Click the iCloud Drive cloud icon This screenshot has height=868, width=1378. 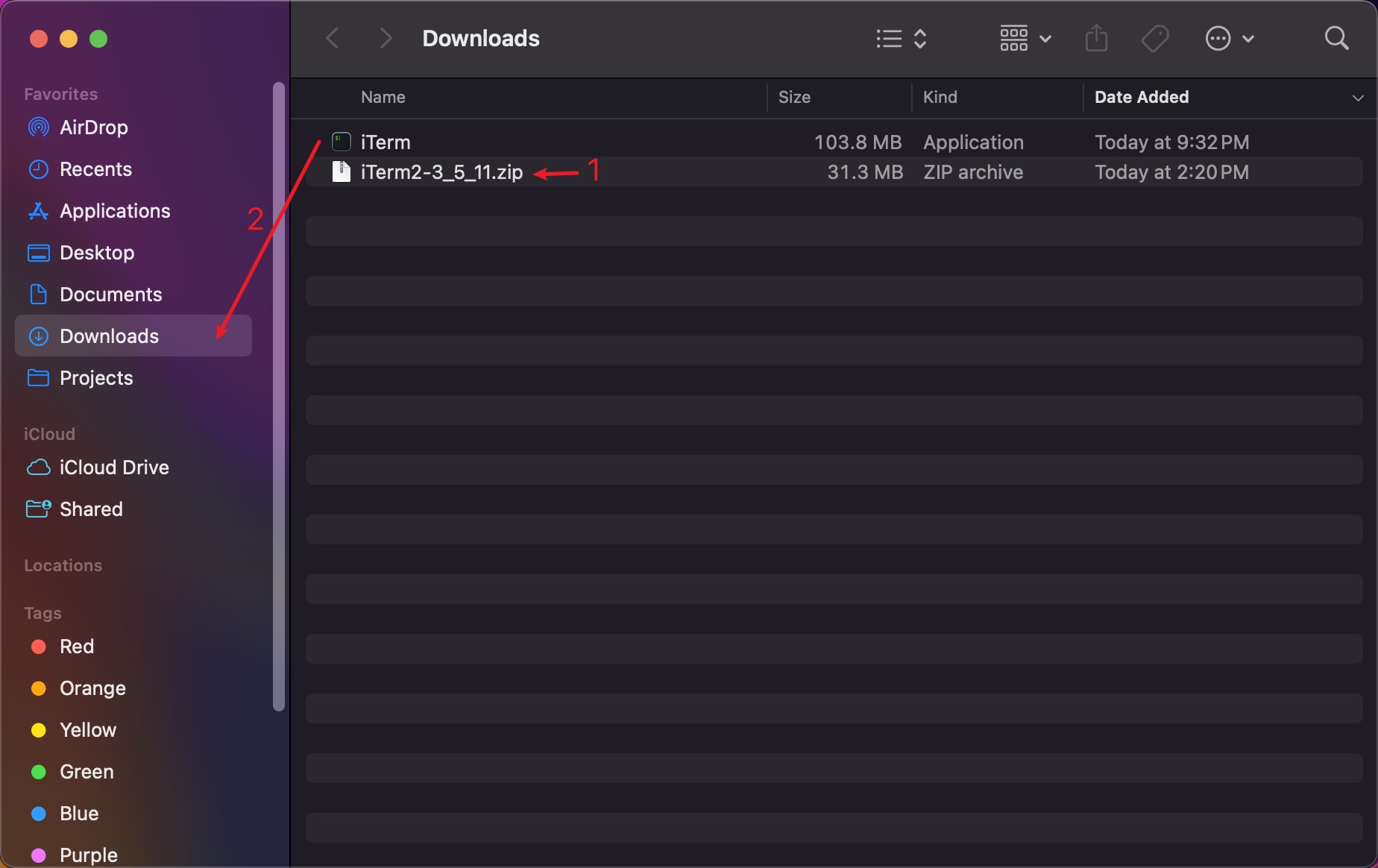[x=38, y=468]
